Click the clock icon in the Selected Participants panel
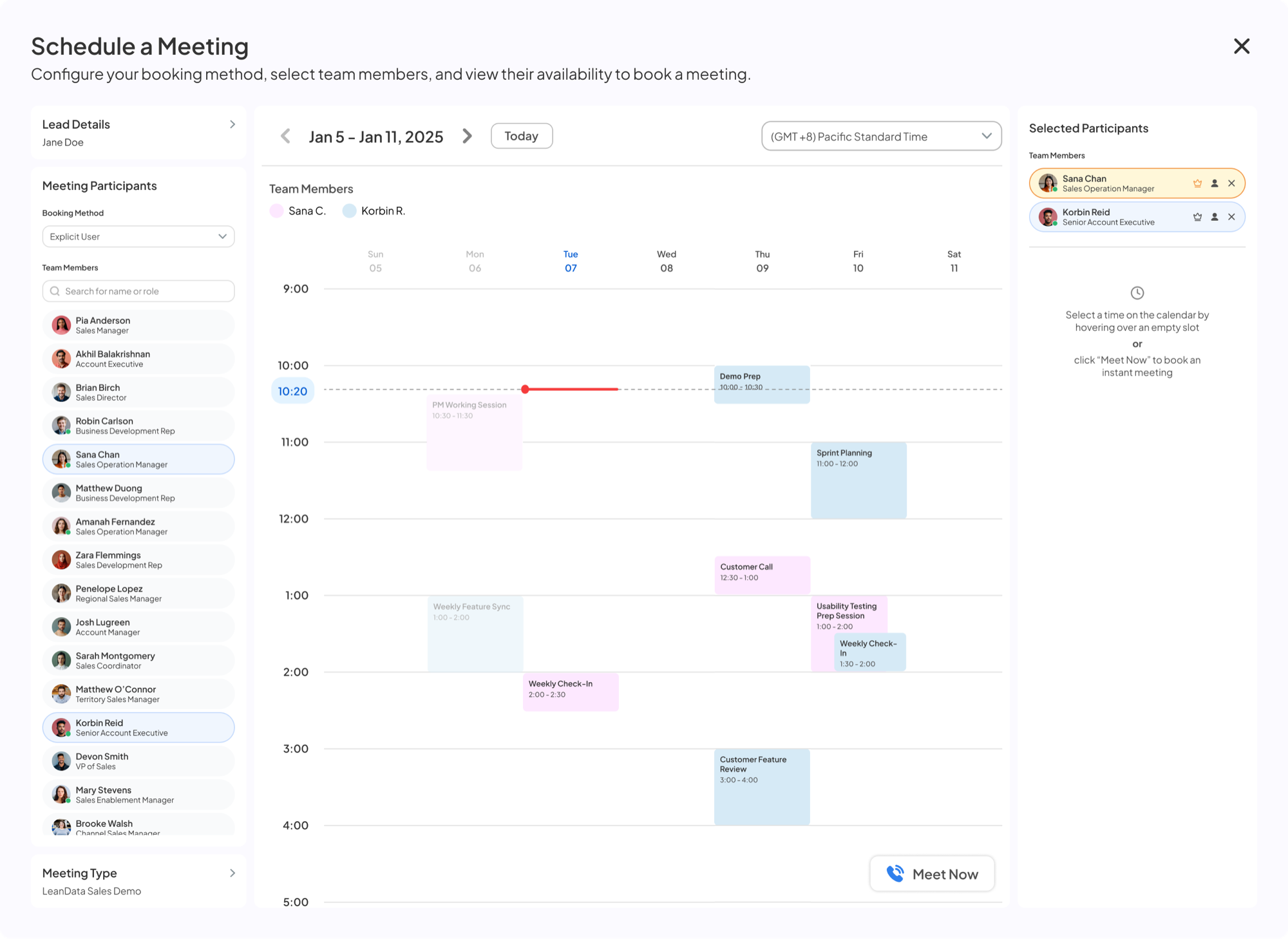The image size is (1288, 939). 1137,293
